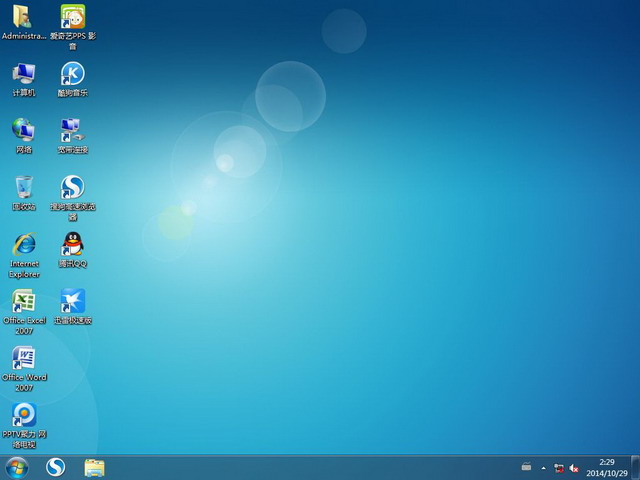Open Sogou browser from the taskbar
This screenshot has height=480, width=640.
[x=56, y=468]
